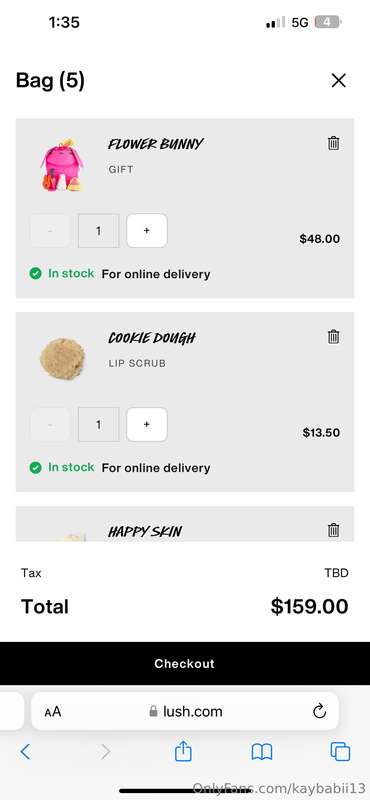
Task: Select the Cookie Dough quantity field
Action: click(x=98, y=424)
